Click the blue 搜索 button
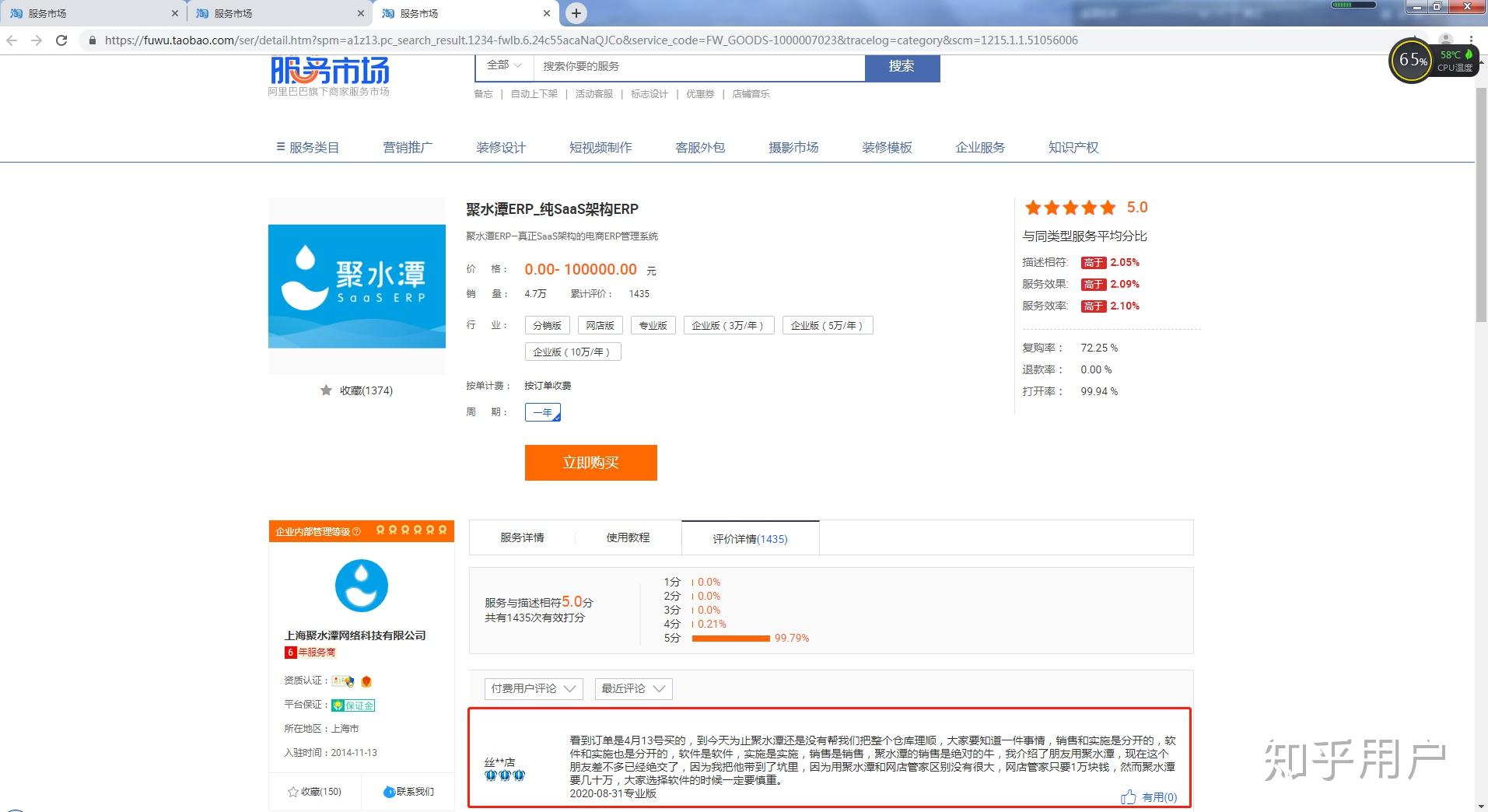The height and width of the screenshot is (812, 1488). pyautogui.click(x=902, y=66)
